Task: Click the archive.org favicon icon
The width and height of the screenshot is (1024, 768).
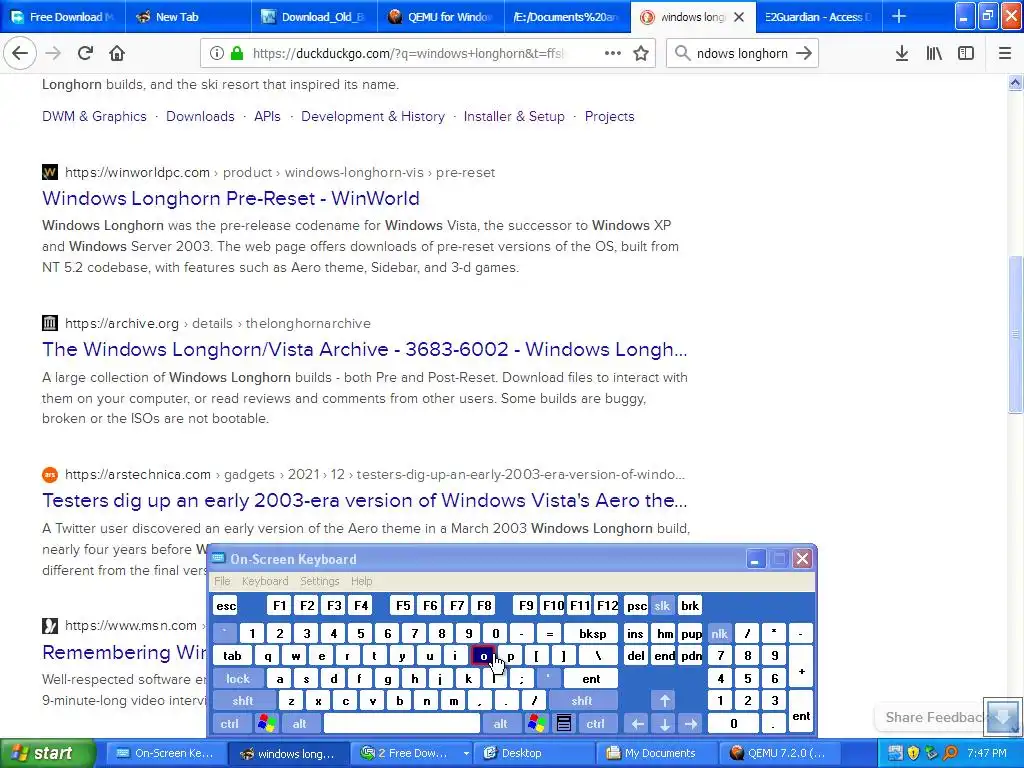Action: [x=50, y=323]
